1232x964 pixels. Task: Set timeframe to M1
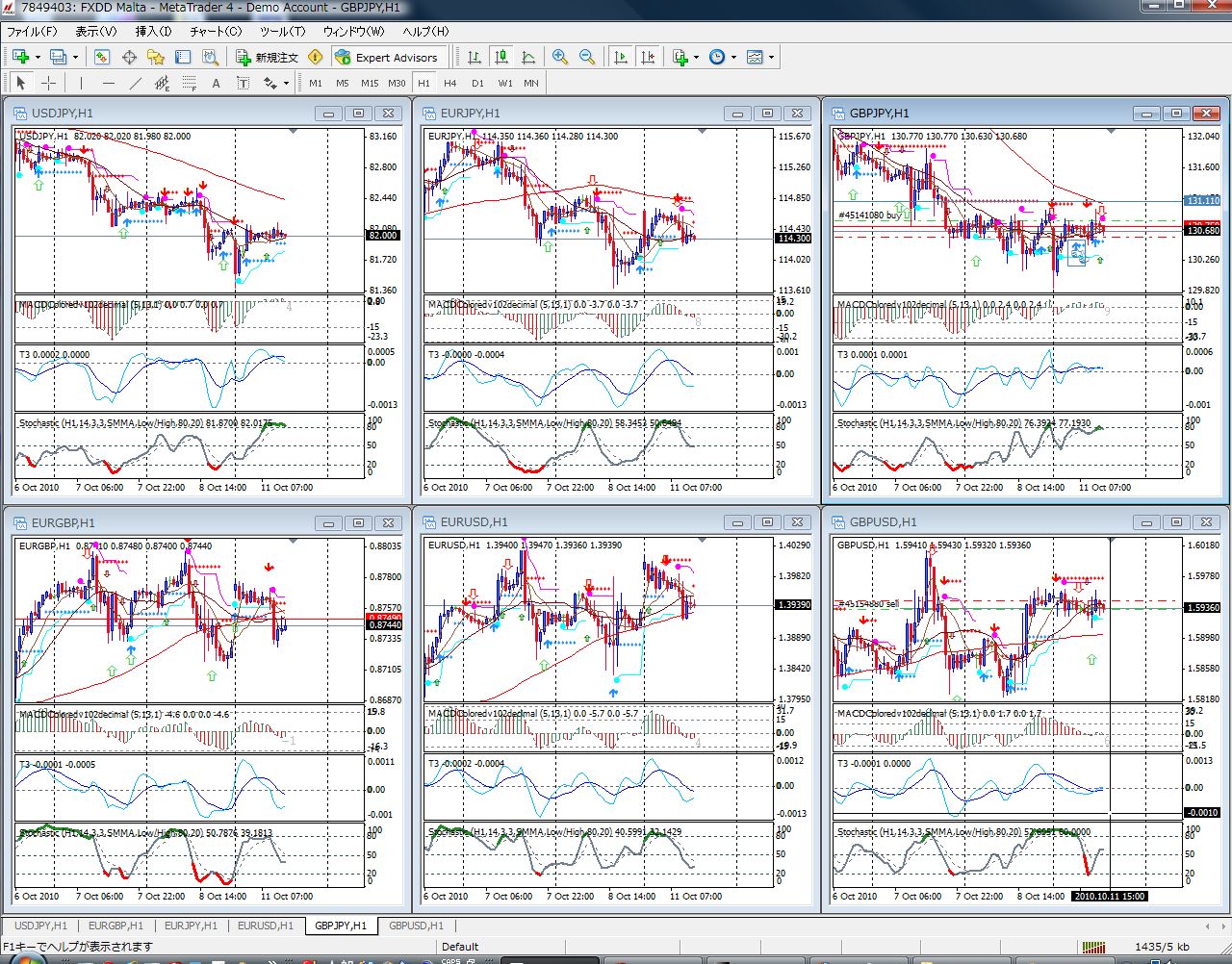click(316, 83)
